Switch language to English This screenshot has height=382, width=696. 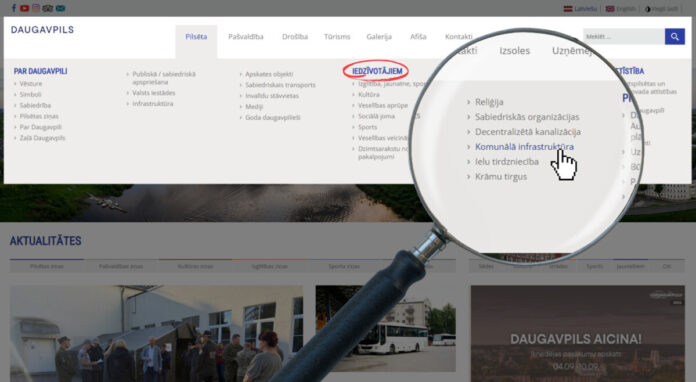[x=621, y=8]
